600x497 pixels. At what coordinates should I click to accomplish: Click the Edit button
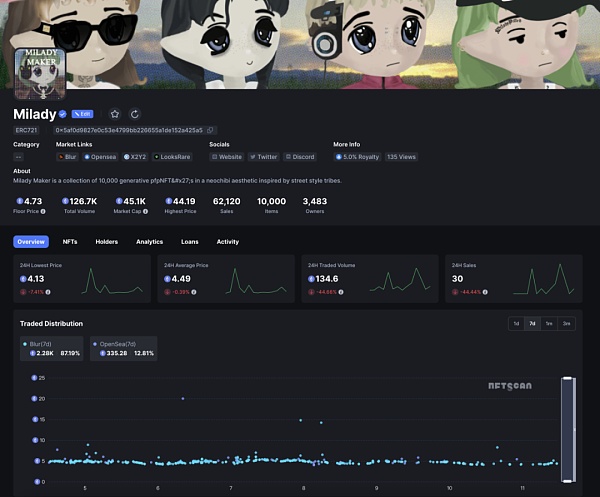[x=82, y=114]
